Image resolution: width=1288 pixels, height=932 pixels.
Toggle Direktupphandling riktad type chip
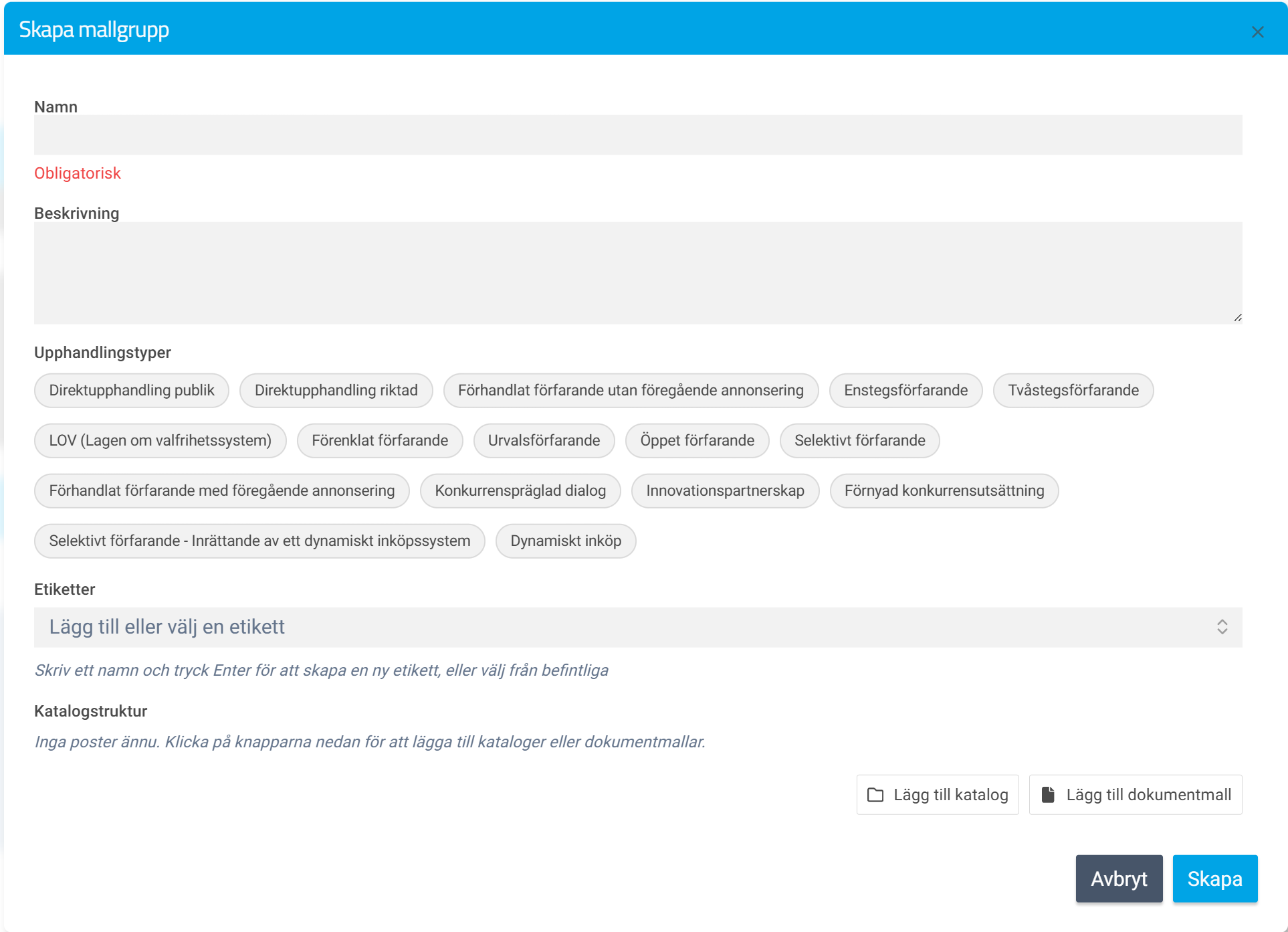[336, 391]
